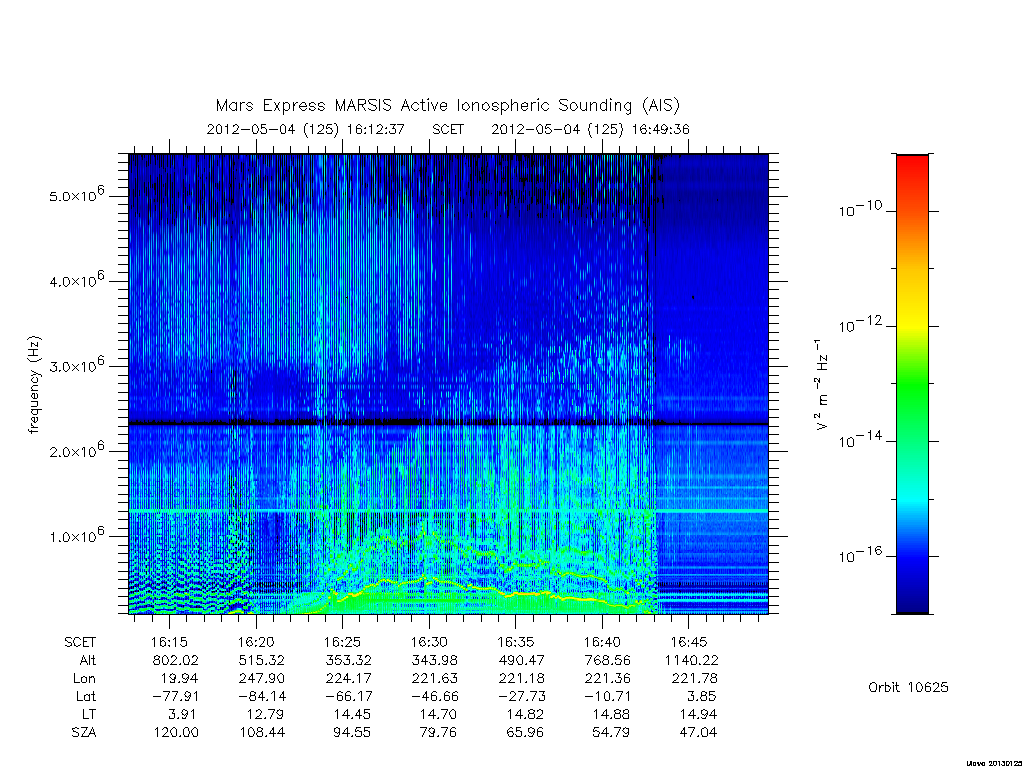Click altitude value 1140.22

[x=691, y=660]
